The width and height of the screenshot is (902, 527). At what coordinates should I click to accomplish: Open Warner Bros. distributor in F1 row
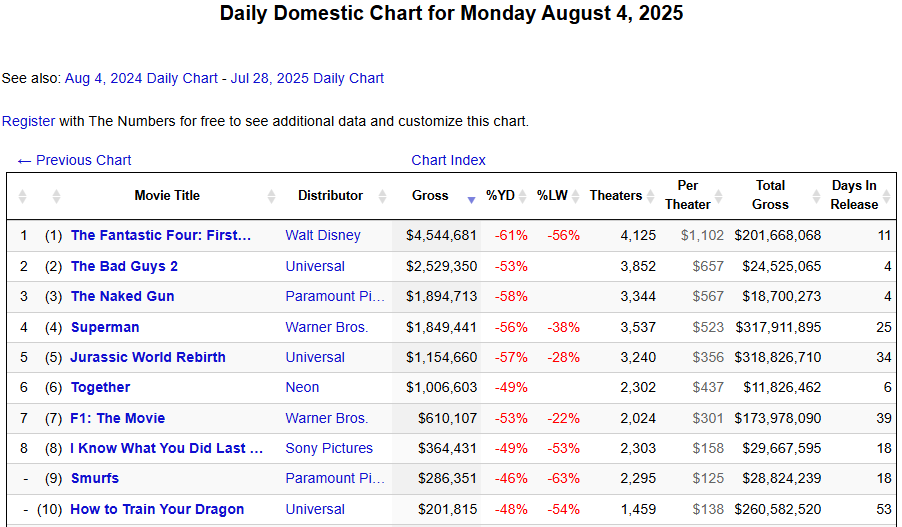pyautogui.click(x=327, y=418)
